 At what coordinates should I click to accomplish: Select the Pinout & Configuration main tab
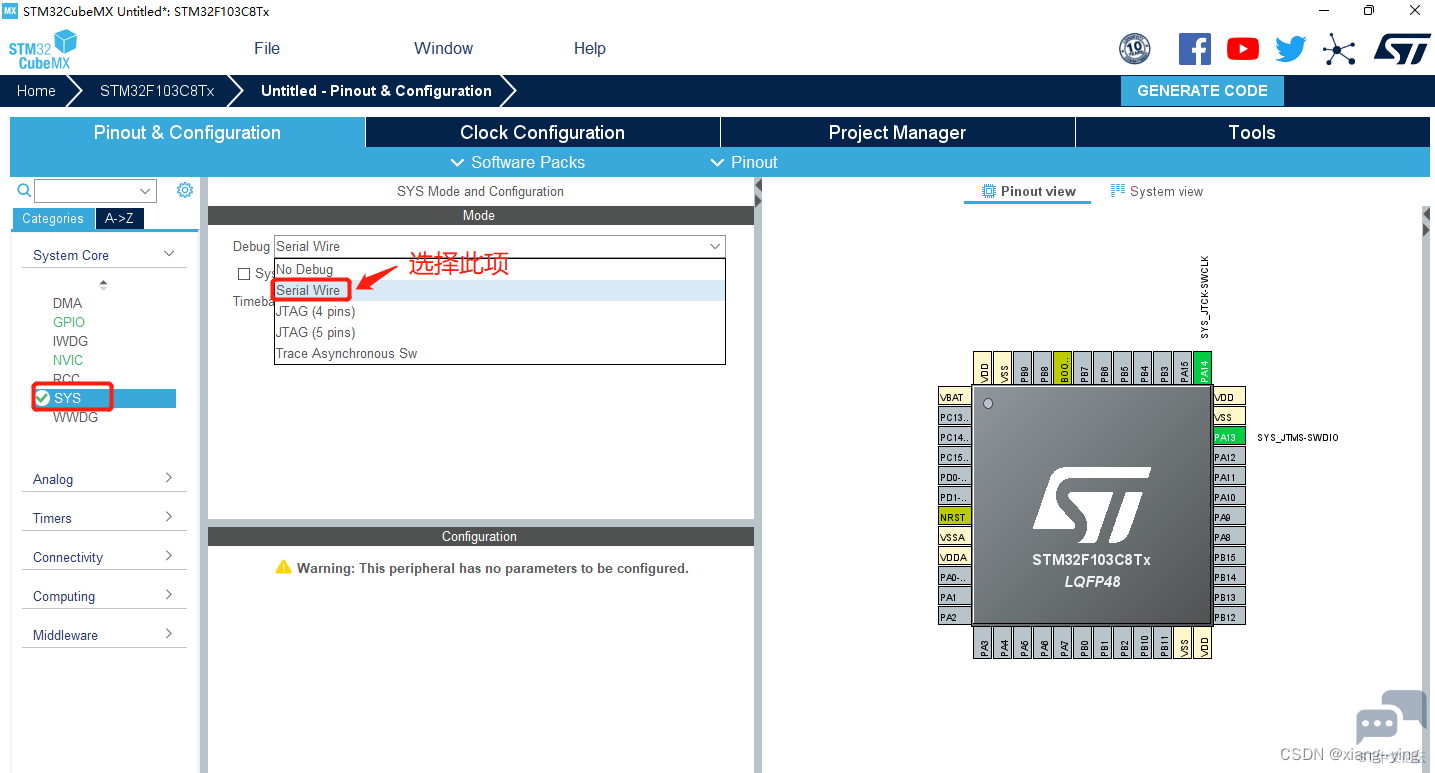pyautogui.click(x=187, y=133)
